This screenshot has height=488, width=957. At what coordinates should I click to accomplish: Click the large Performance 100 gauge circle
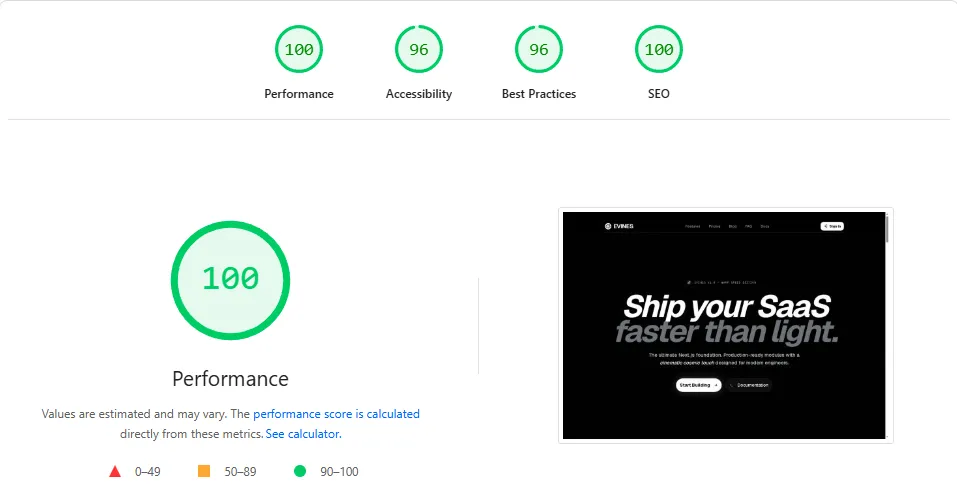coord(230,279)
